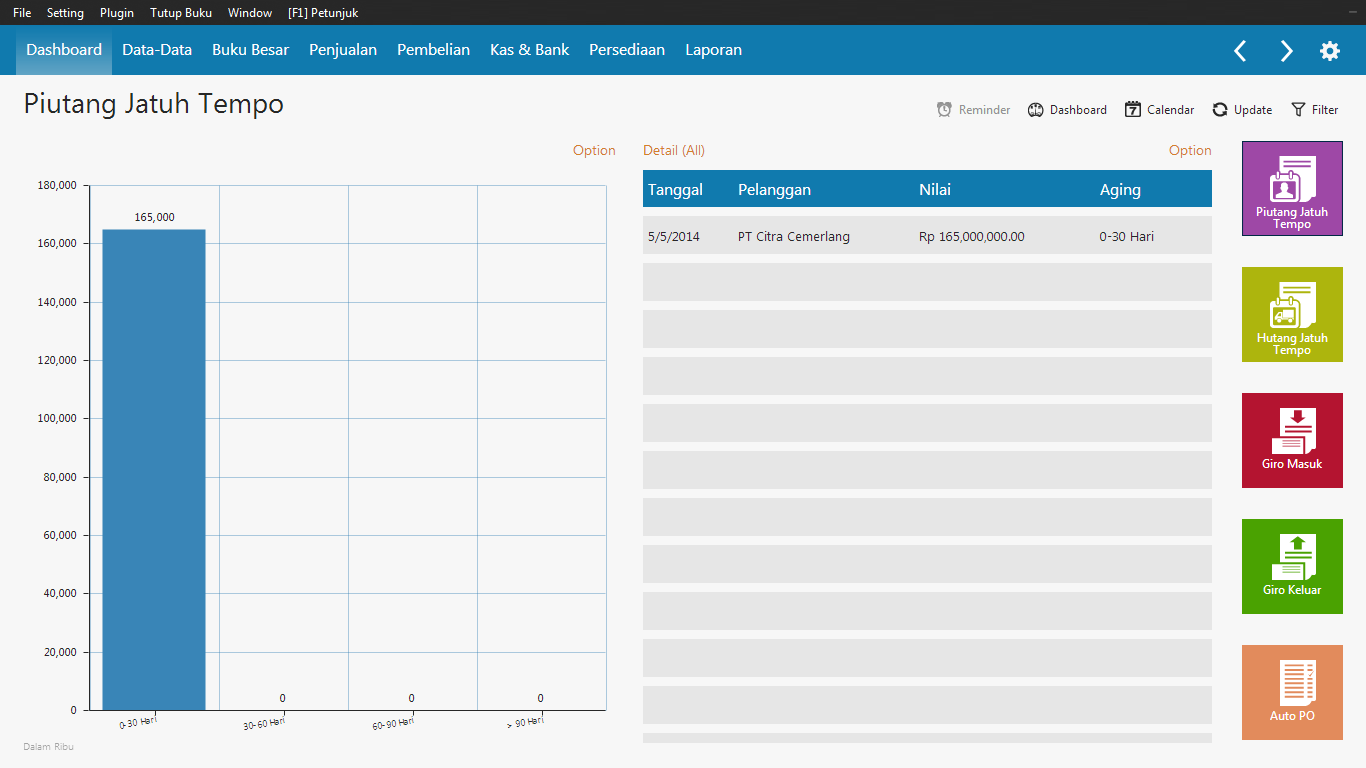Open the Giro Keluar tile

tap(1292, 566)
